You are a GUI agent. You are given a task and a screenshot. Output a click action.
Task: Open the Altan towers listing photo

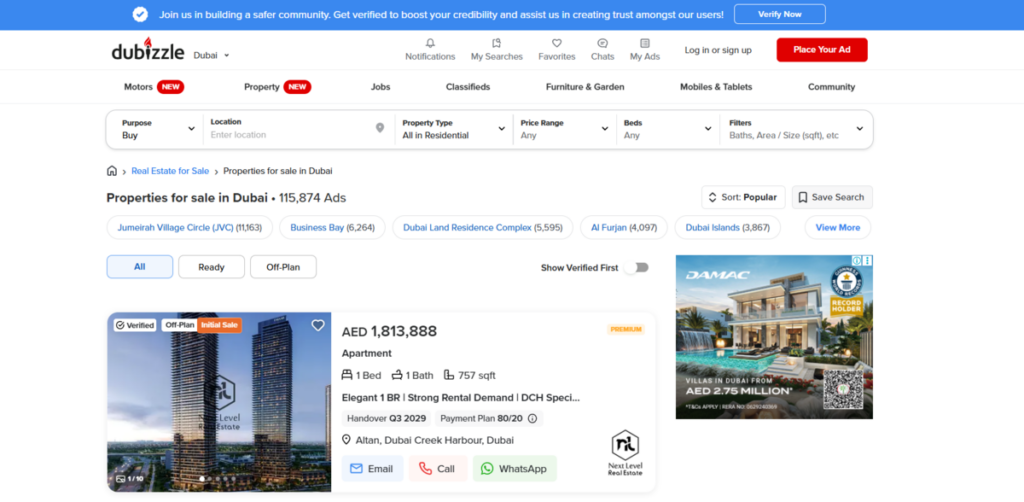tap(219, 402)
